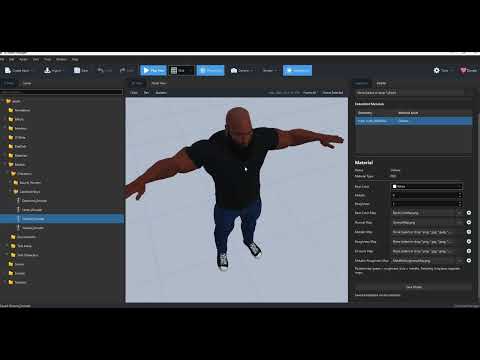480x360 pixels.
Task: Click the Redo arrow icon
Action: coord(123,70)
